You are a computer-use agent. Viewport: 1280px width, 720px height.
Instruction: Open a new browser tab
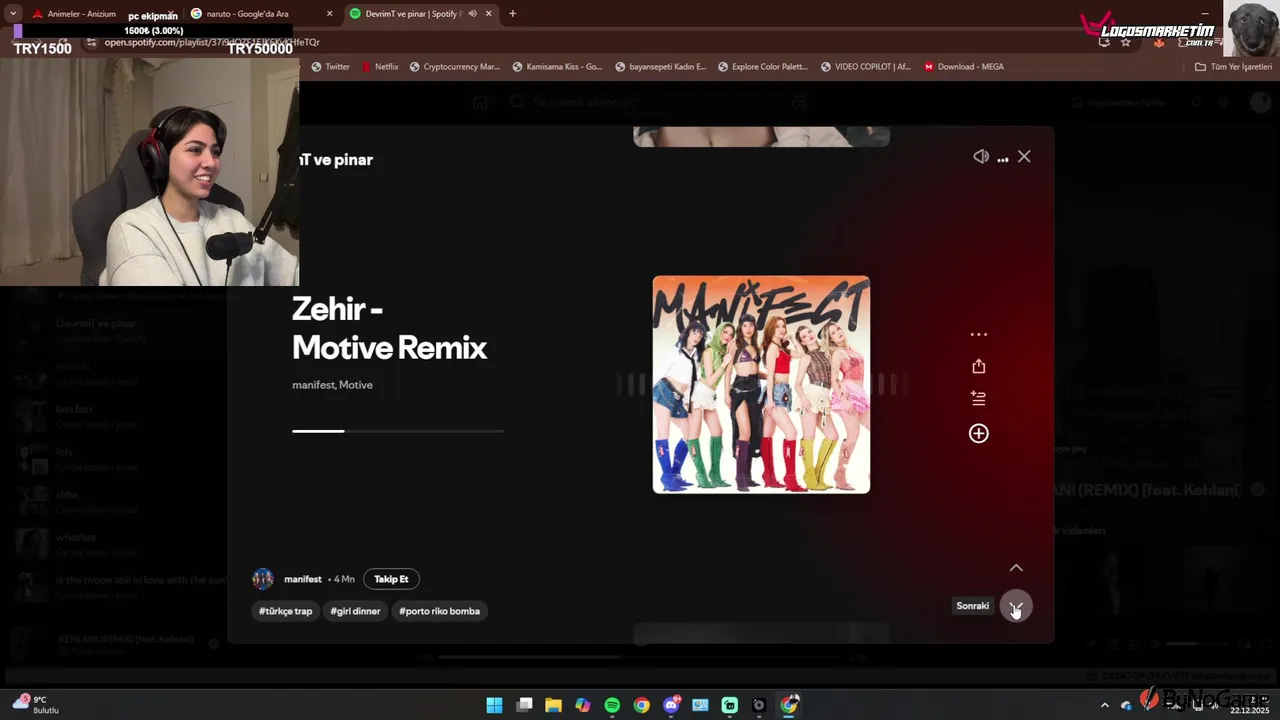(x=513, y=14)
